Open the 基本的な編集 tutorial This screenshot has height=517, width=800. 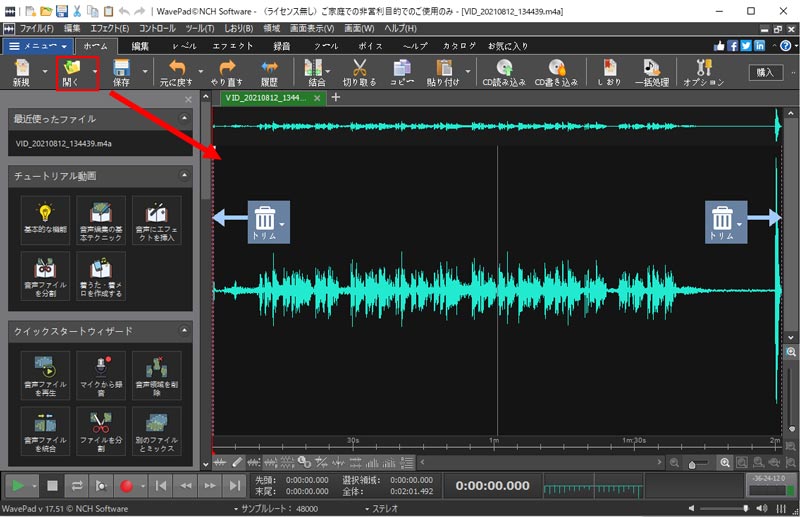(44, 219)
